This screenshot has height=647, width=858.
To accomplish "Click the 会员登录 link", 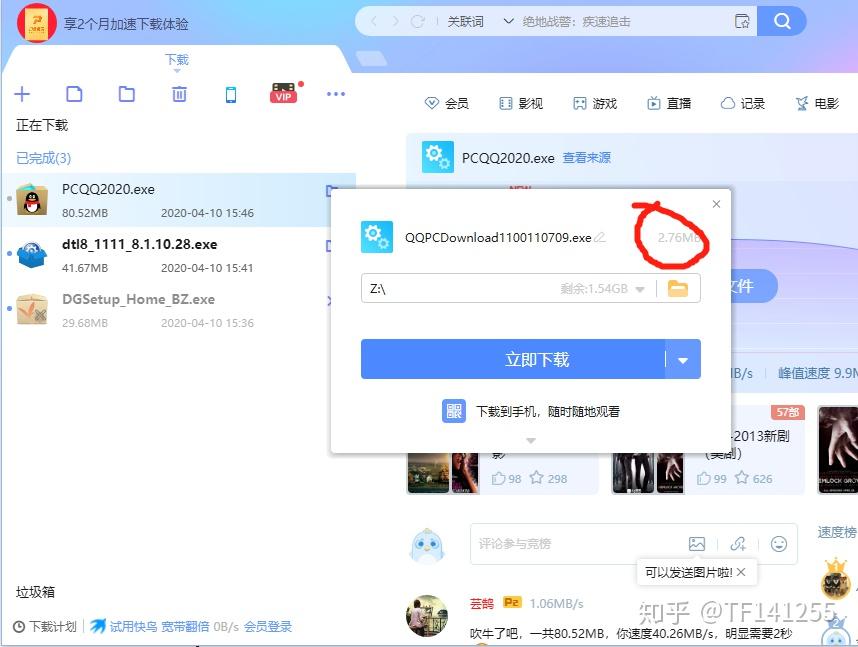I will [x=268, y=626].
